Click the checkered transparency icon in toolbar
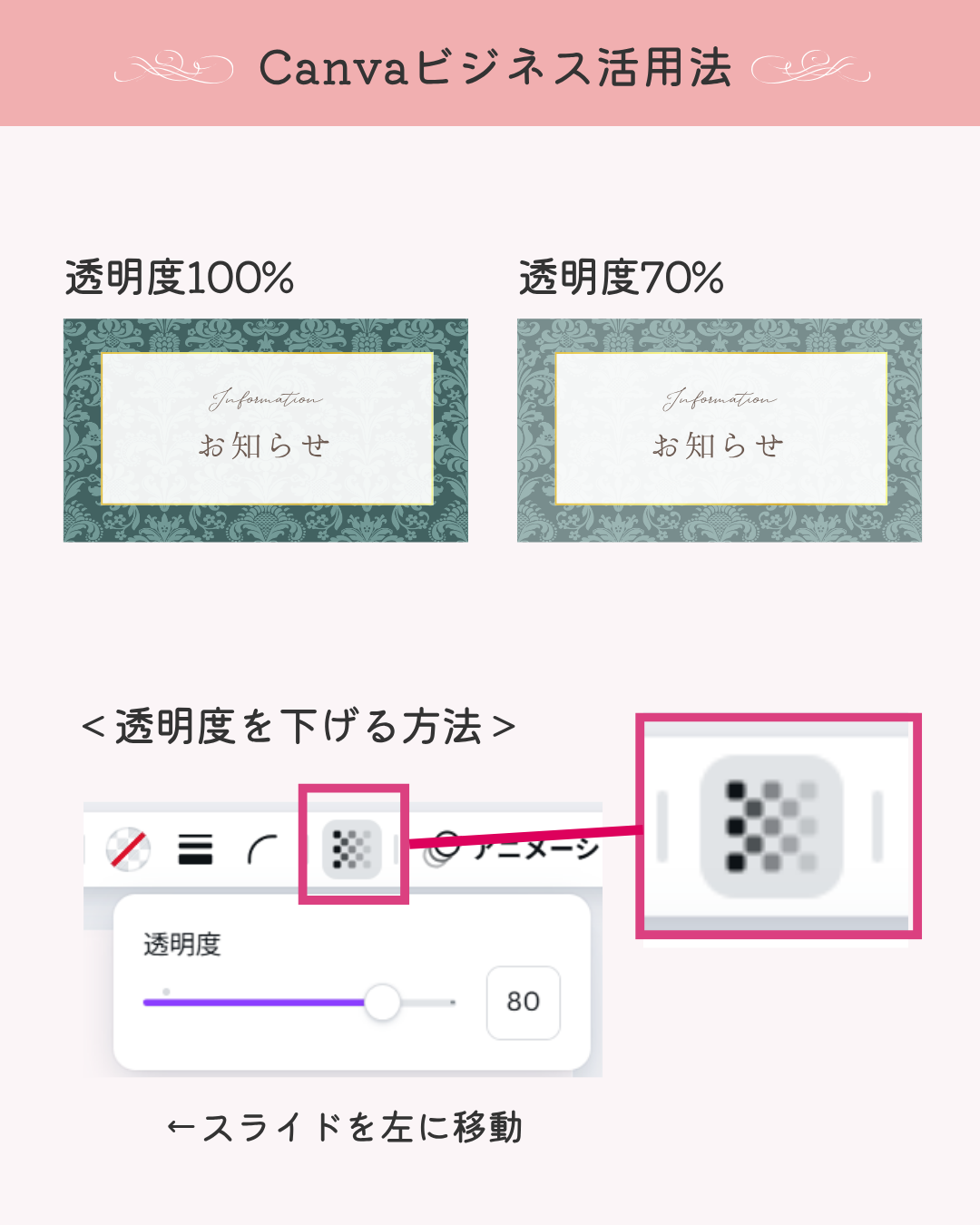The image size is (980, 1225). 352,849
